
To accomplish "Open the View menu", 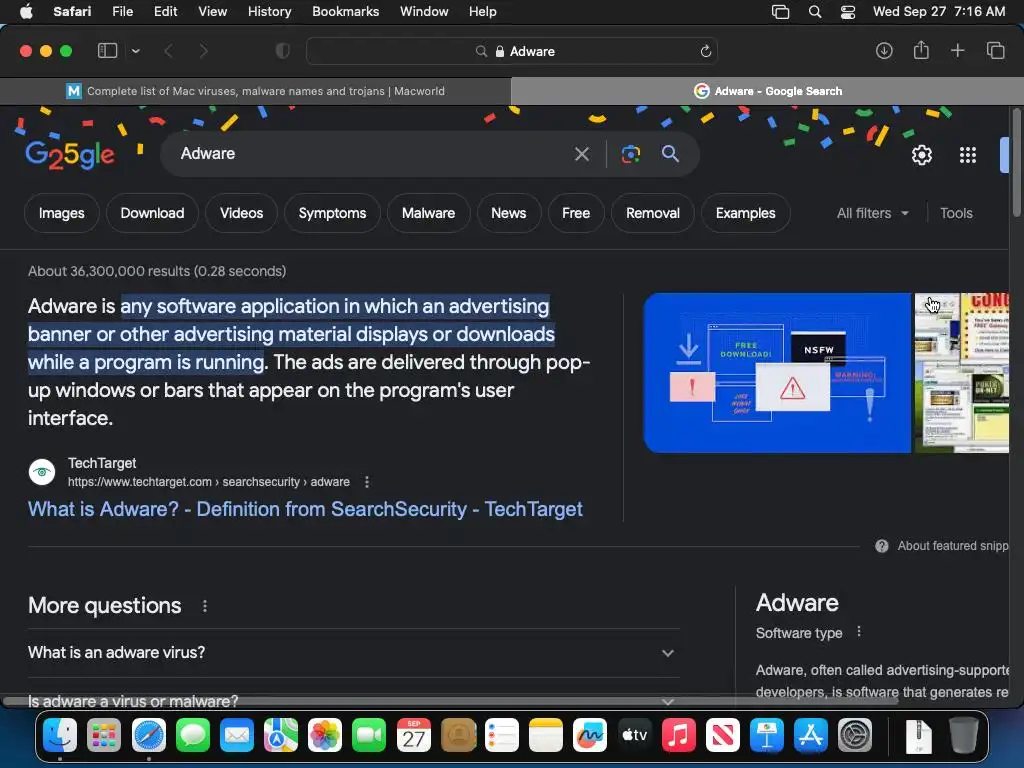I will click(x=212, y=11).
